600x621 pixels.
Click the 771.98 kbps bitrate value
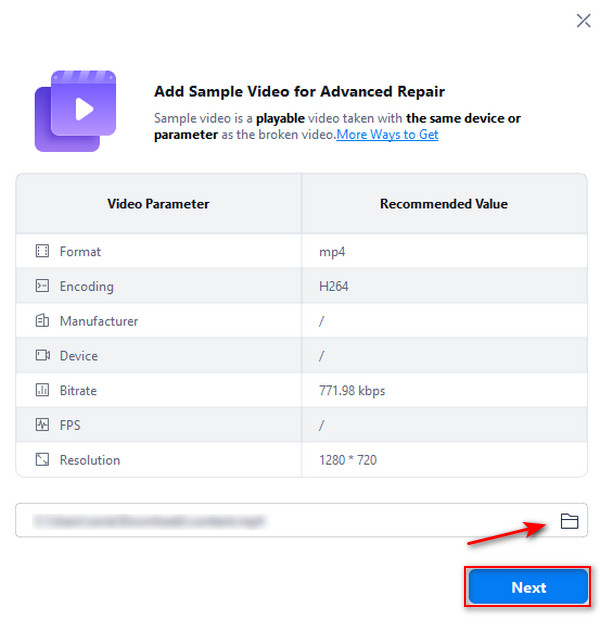click(352, 391)
